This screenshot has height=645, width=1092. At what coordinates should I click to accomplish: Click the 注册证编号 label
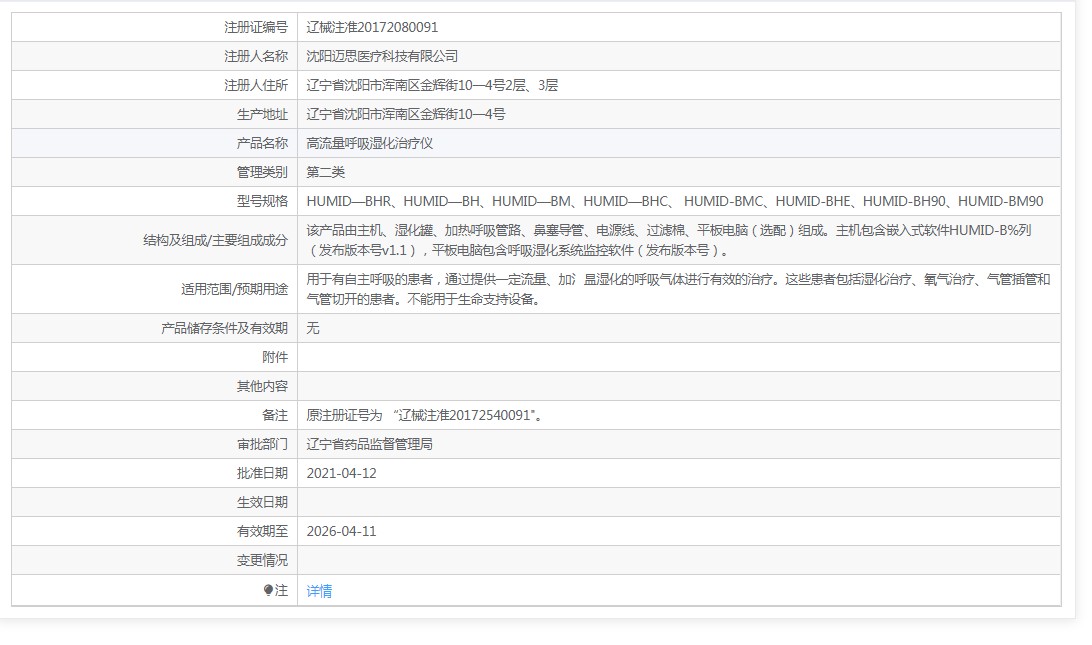pos(256,27)
